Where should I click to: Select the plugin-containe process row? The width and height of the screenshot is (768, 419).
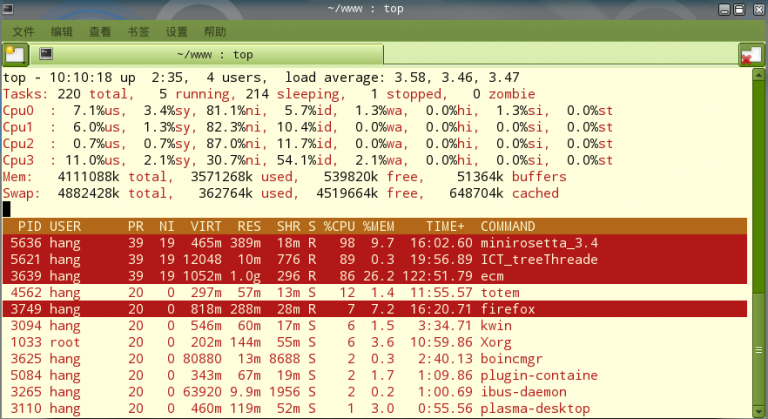tap(375, 375)
